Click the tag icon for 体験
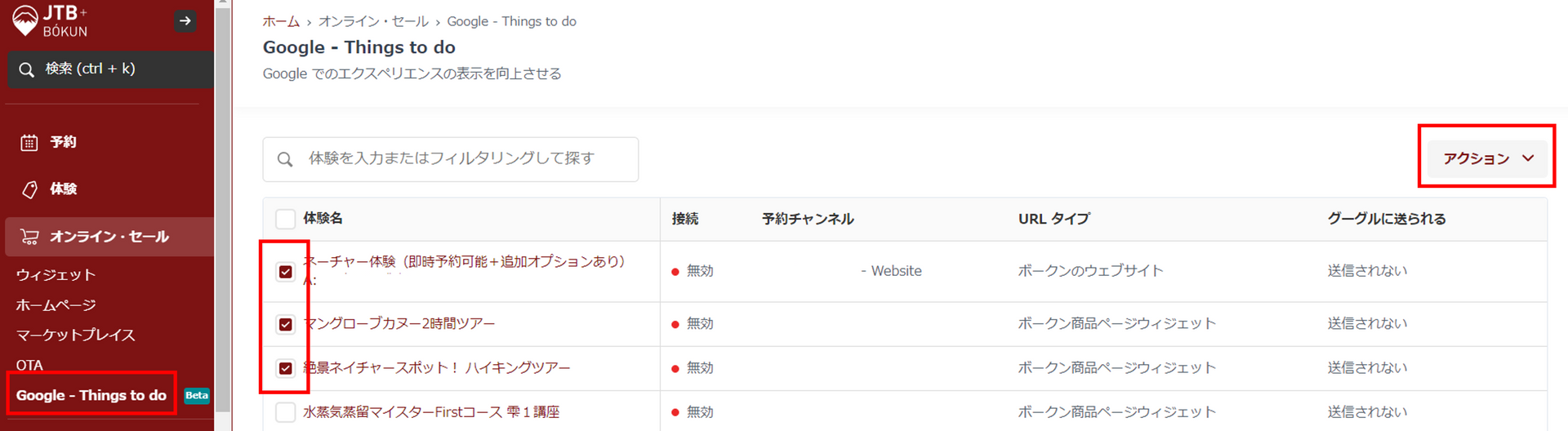The image size is (1568, 431). [29, 189]
